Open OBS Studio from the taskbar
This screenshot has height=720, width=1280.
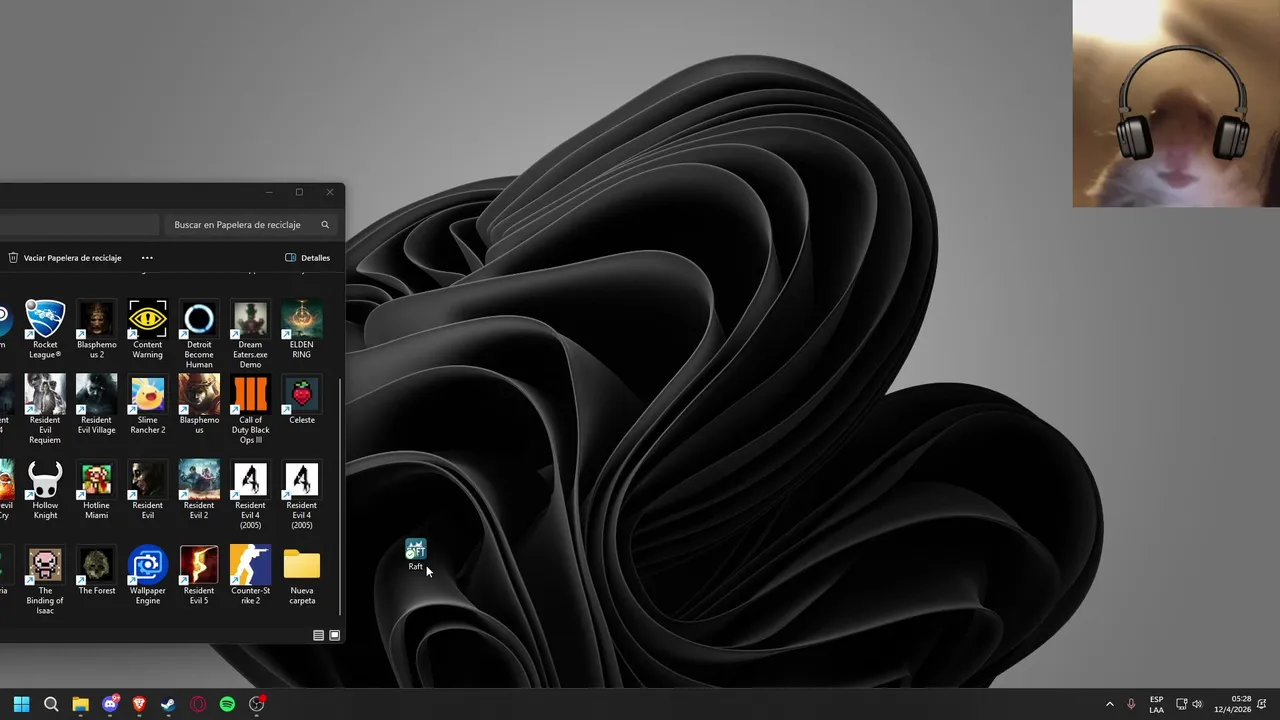coord(256,704)
